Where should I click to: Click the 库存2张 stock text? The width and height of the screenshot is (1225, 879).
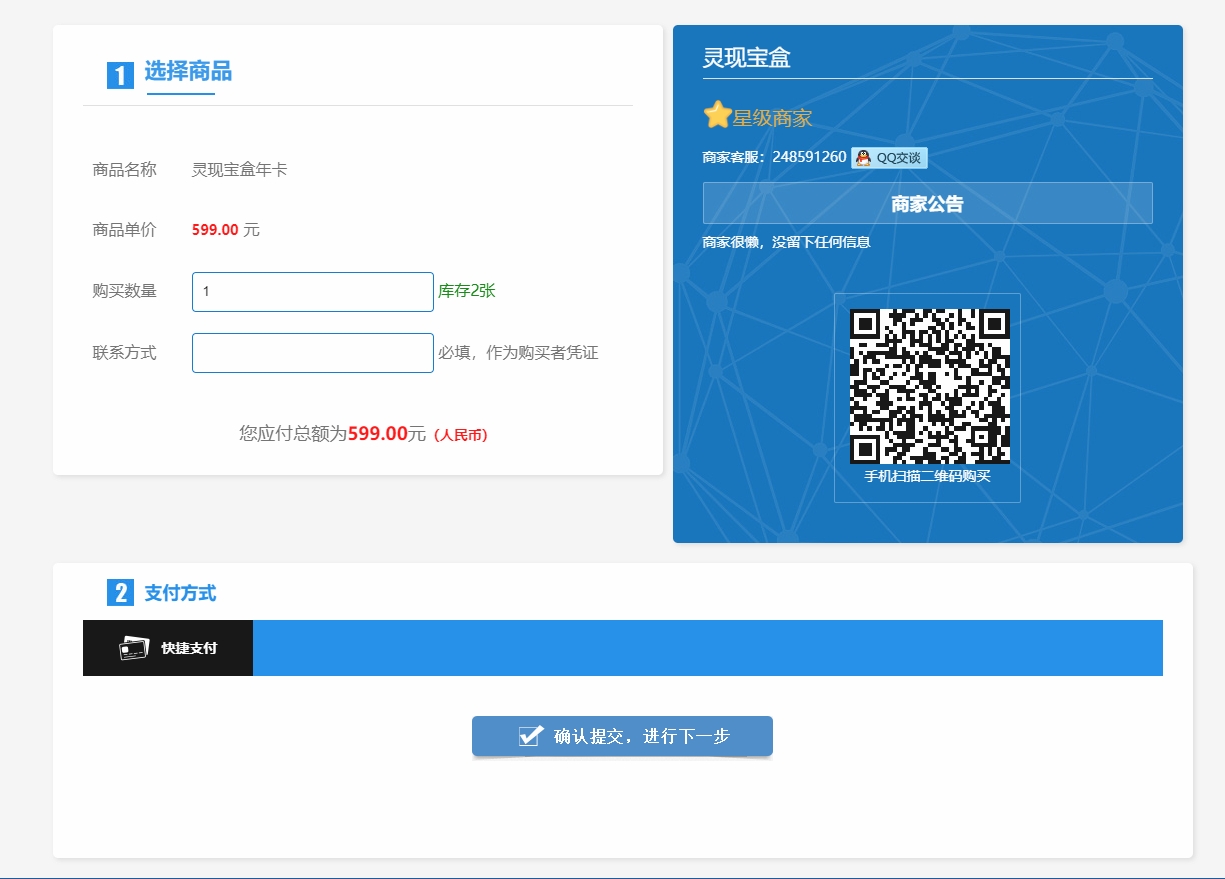(467, 291)
